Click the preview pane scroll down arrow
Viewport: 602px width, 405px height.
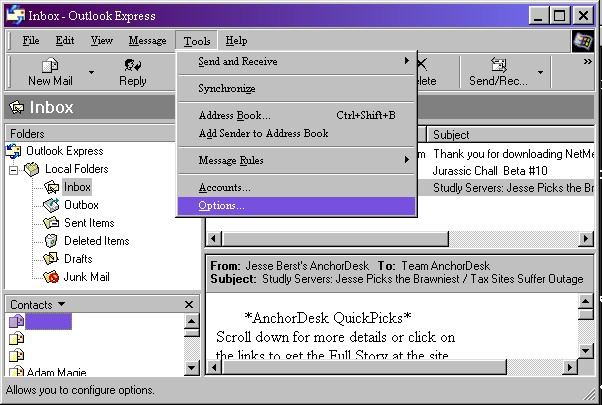pyautogui.click(x=585, y=350)
